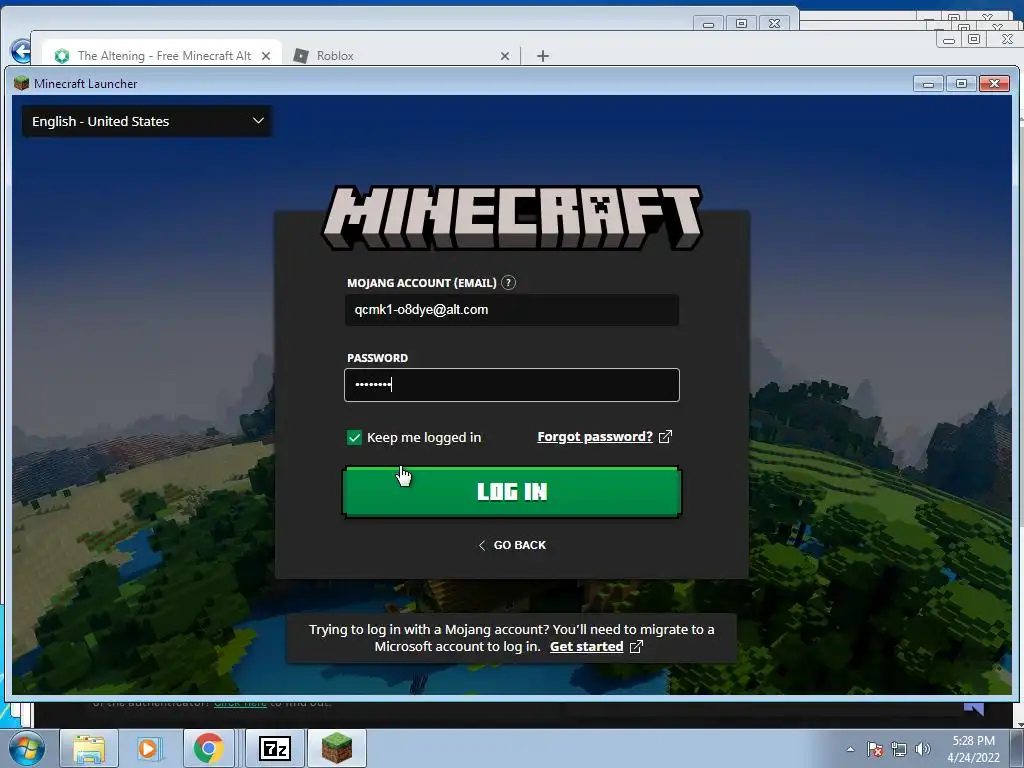Open the Forgot password? link
The image size is (1024, 768).
(x=595, y=436)
